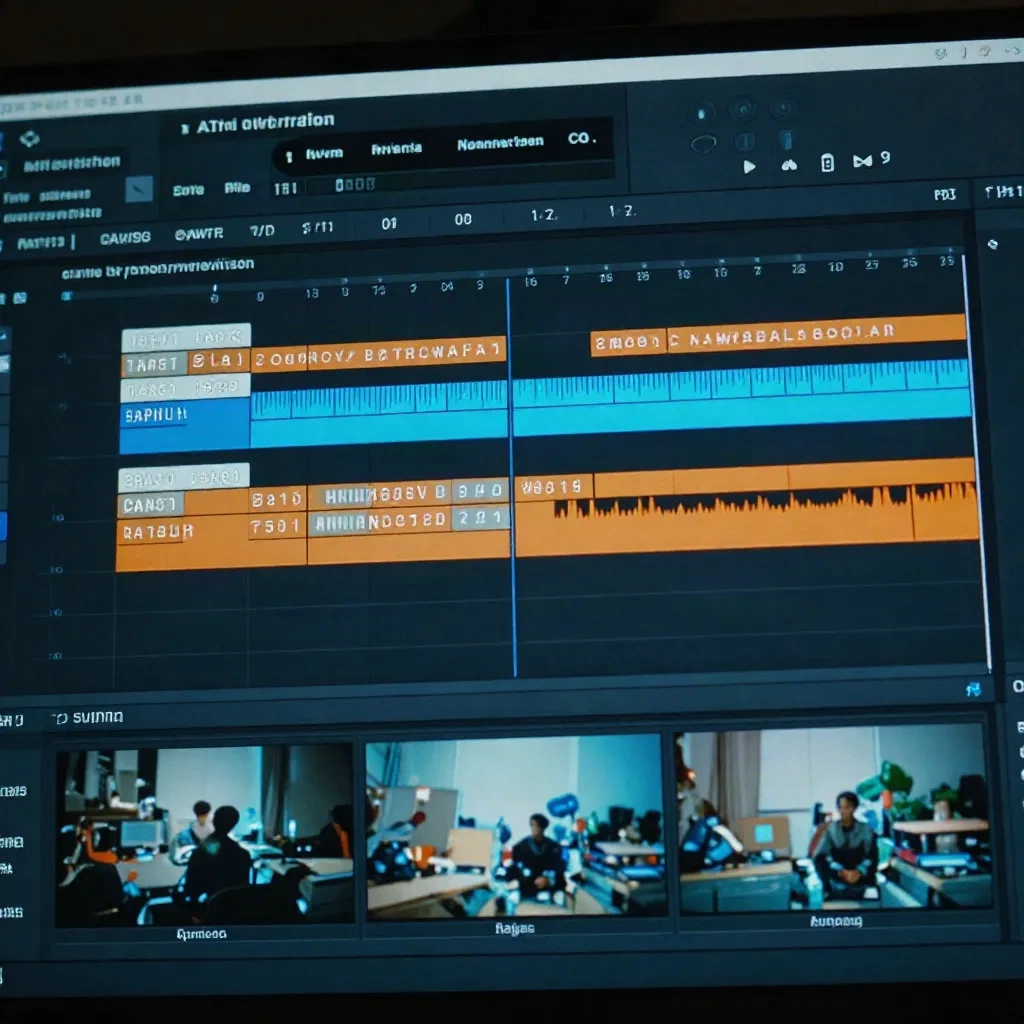The image size is (1024, 1024).
Task: Select the blue waveform clip right of playhead
Action: click(742, 396)
